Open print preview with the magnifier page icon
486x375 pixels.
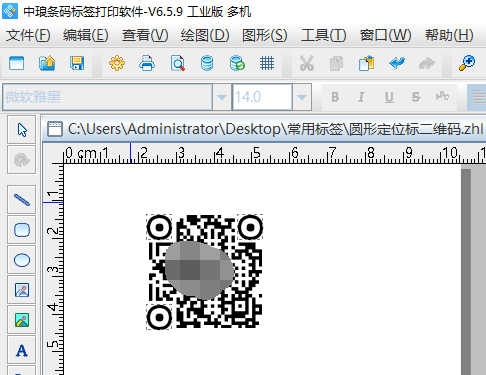[x=177, y=63]
